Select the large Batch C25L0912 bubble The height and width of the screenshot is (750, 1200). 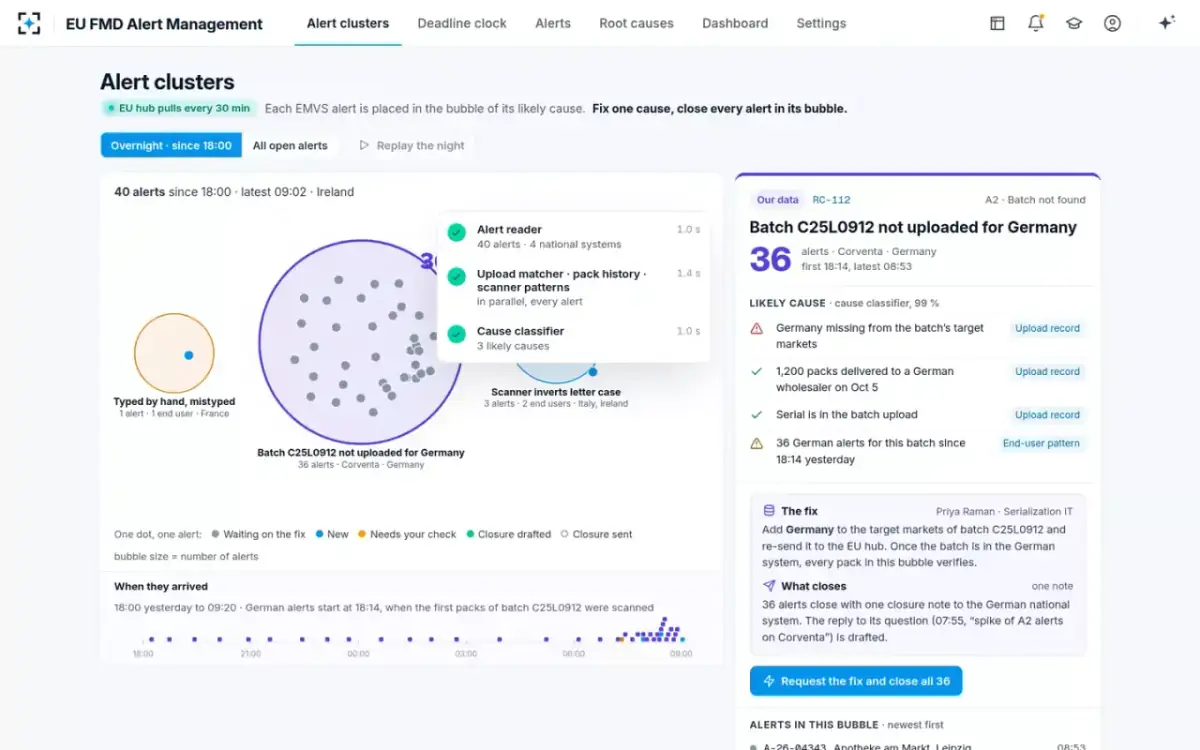[x=360, y=340]
